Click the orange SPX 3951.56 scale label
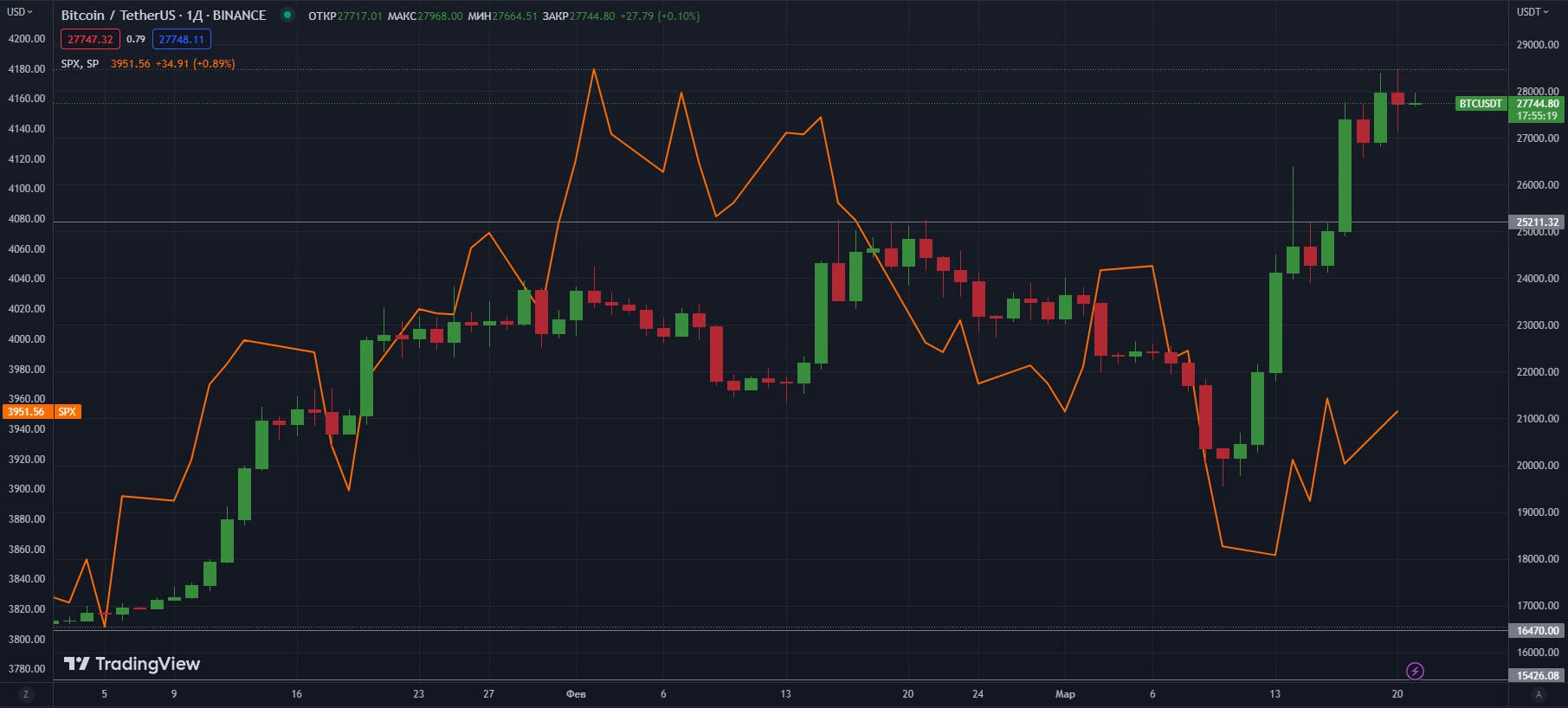The width and height of the screenshot is (1568, 708). [x=42, y=412]
